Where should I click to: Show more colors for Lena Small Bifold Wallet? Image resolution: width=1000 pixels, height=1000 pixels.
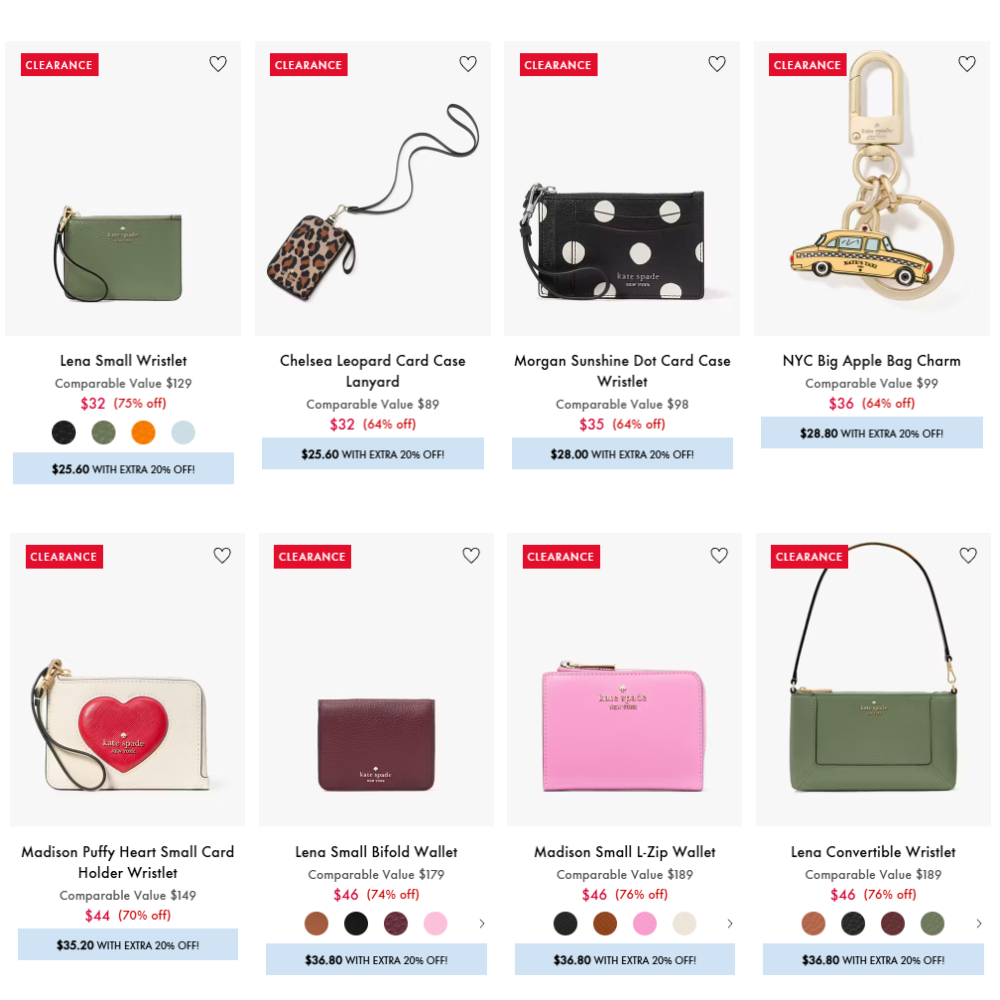(482, 923)
